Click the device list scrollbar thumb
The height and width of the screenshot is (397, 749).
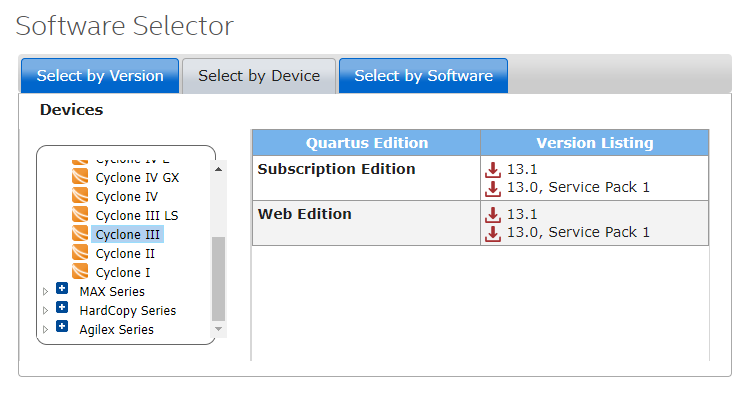tap(218, 279)
